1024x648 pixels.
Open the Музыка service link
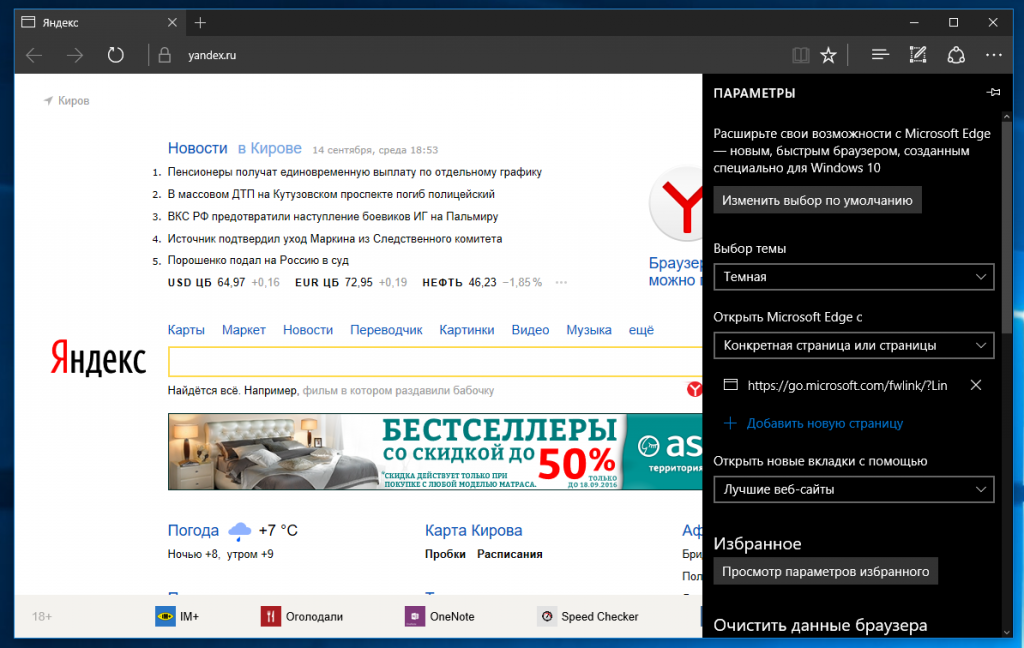(588, 330)
